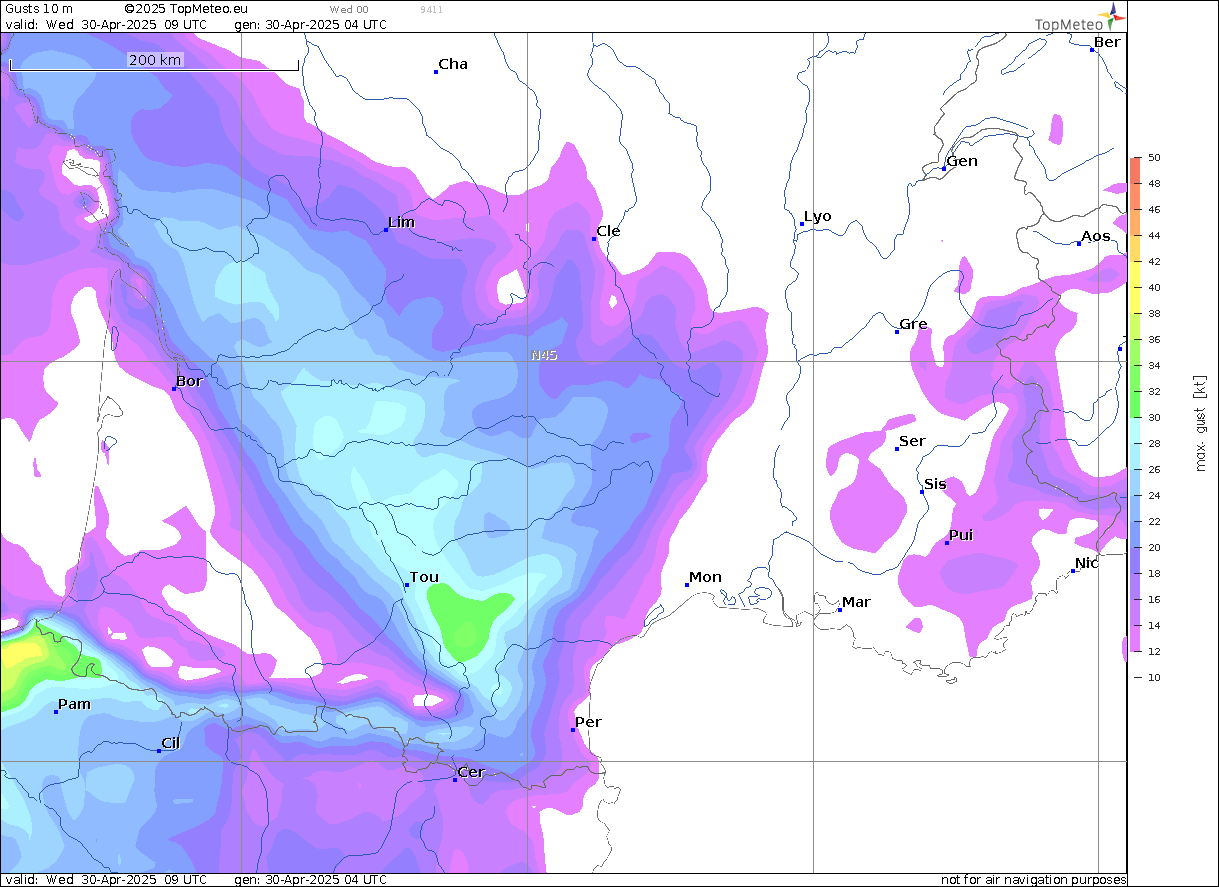The image size is (1219, 887).
Task: Select the Cer city label
Action: click(470, 772)
